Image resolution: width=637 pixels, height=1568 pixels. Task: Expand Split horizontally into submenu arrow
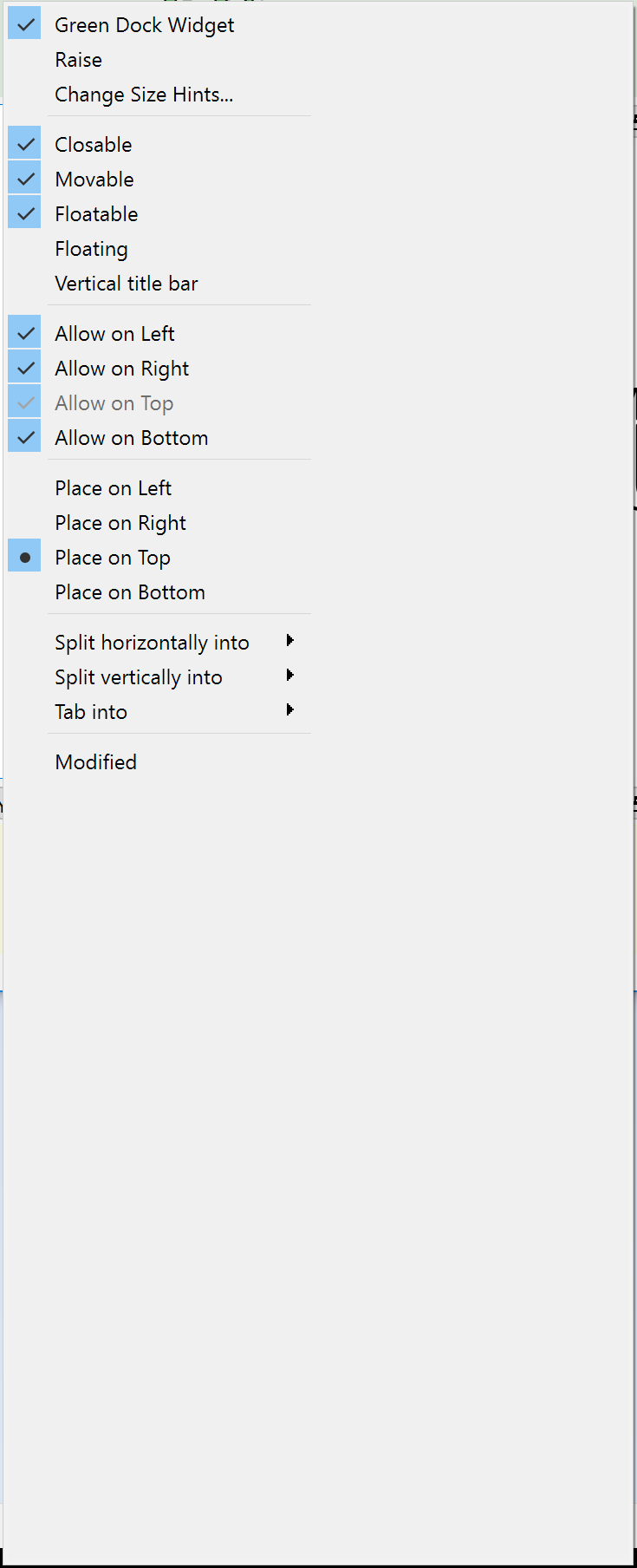289,641
